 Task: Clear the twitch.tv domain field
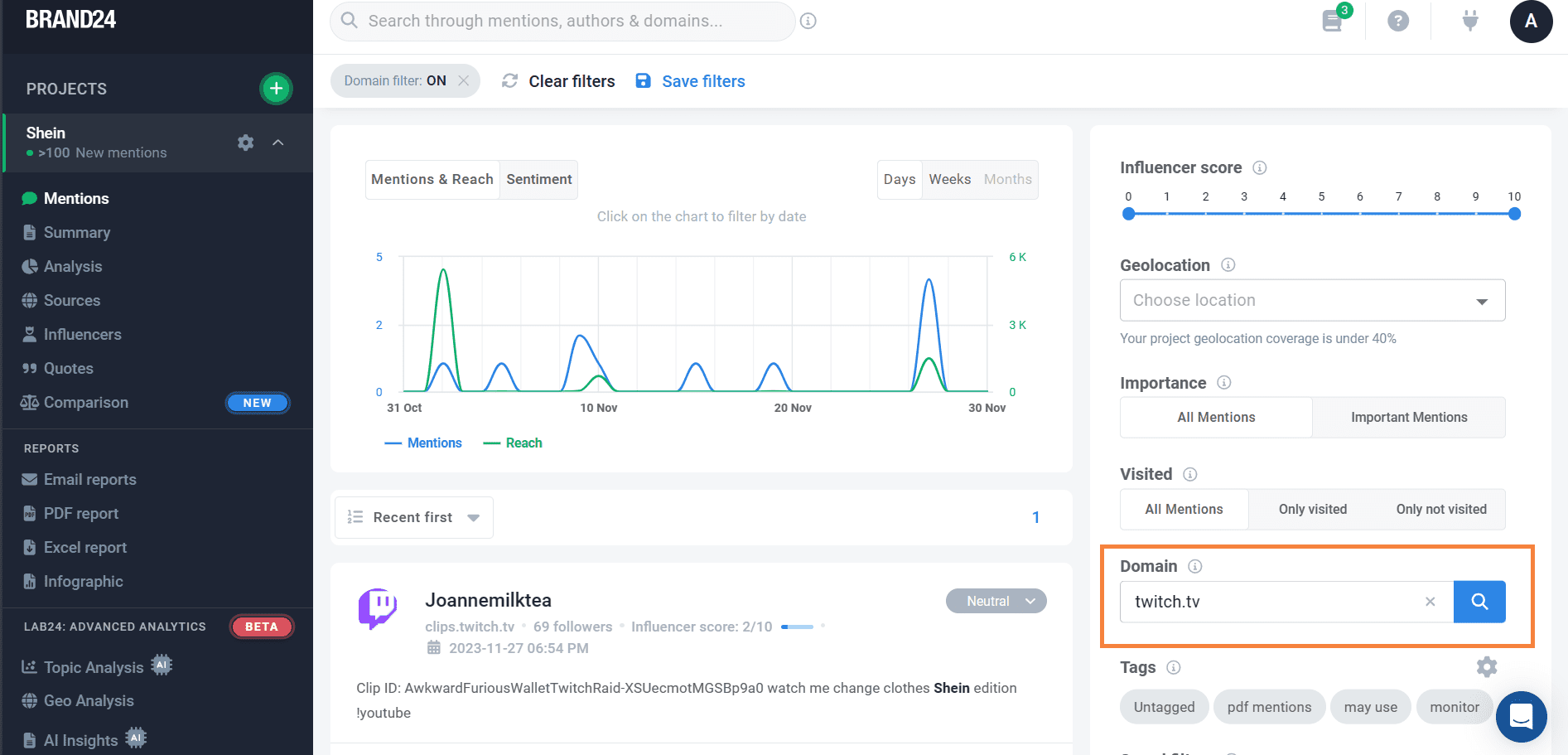[x=1430, y=602]
